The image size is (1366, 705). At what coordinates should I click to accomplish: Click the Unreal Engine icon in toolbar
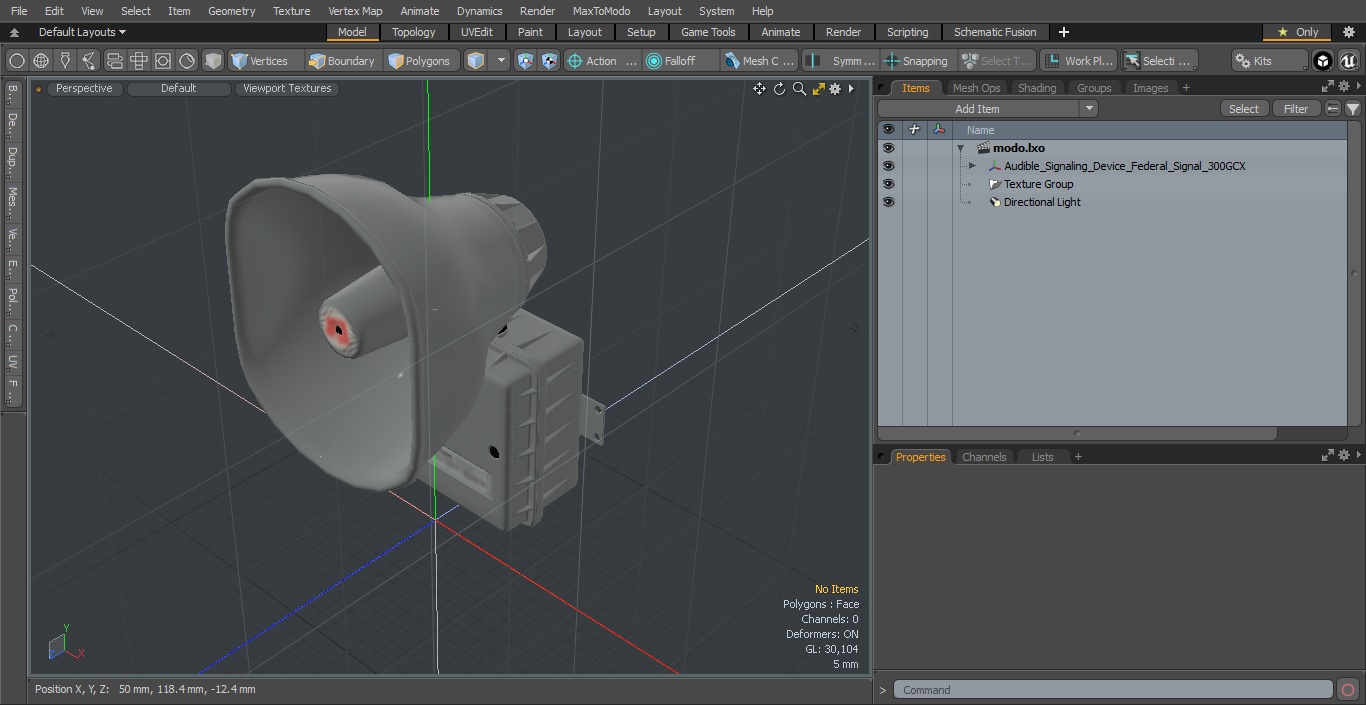(1348, 61)
